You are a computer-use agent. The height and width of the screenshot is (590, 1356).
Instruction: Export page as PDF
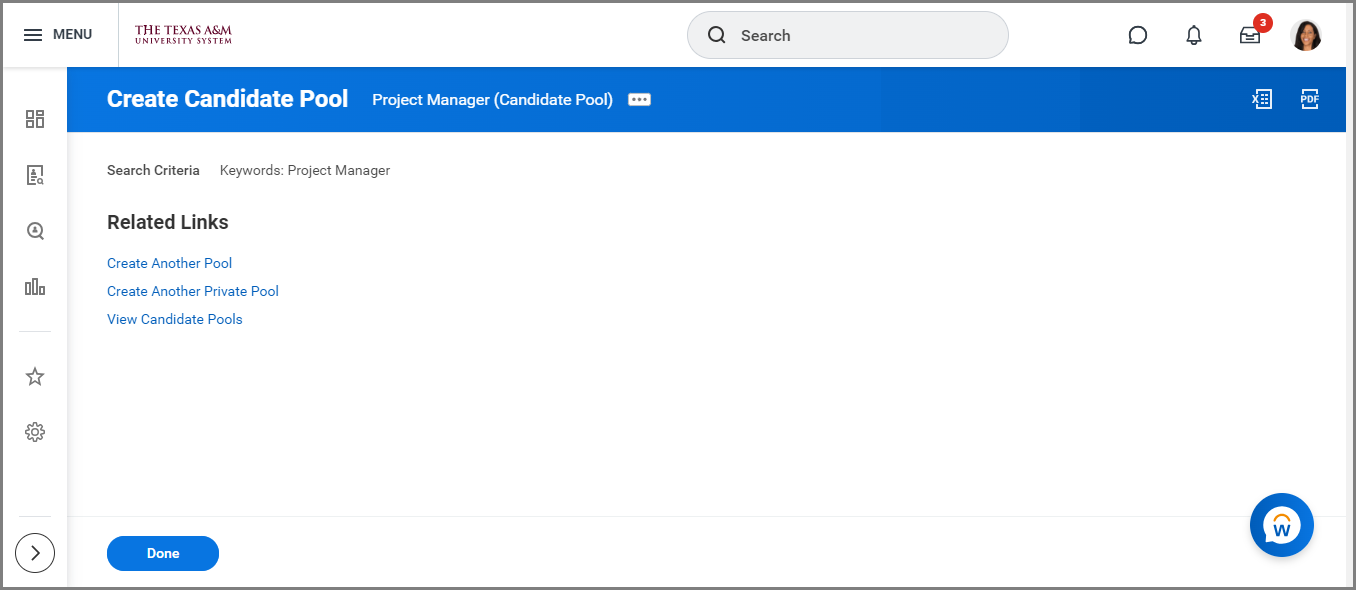click(x=1310, y=99)
